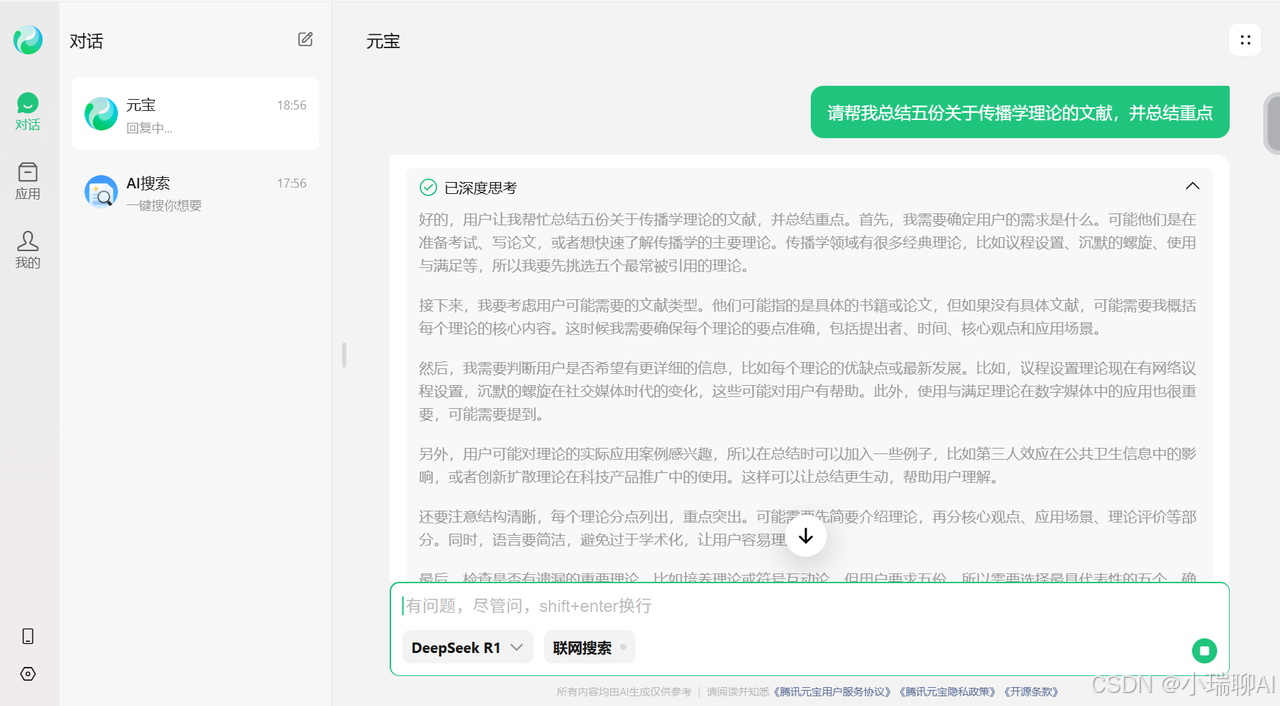Click the right-edge scrollbar thumb
Screen dimensions: 1280x706
(1272, 122)
